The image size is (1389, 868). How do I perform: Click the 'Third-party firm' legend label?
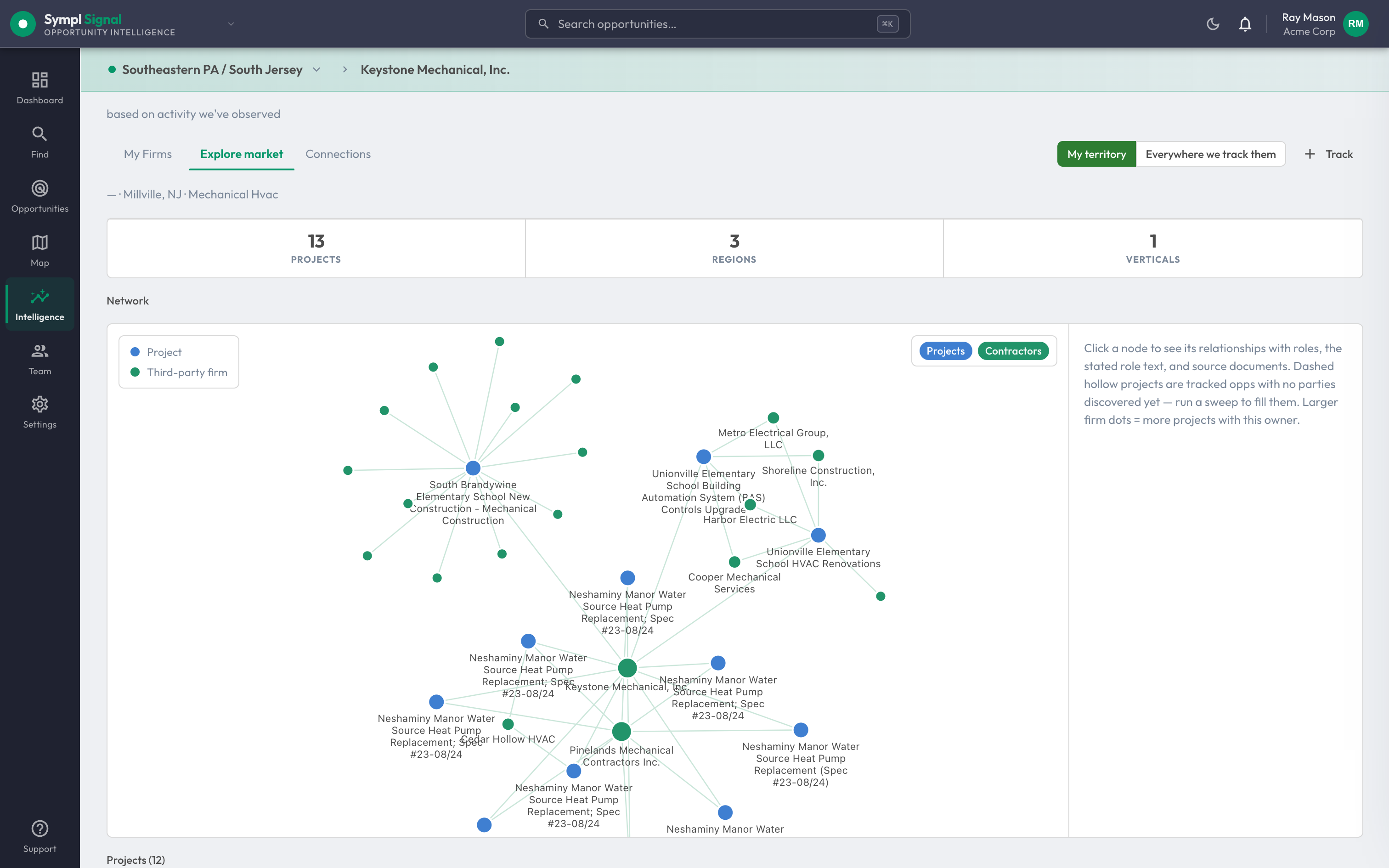pyautogui.click(x=187, y=372)
